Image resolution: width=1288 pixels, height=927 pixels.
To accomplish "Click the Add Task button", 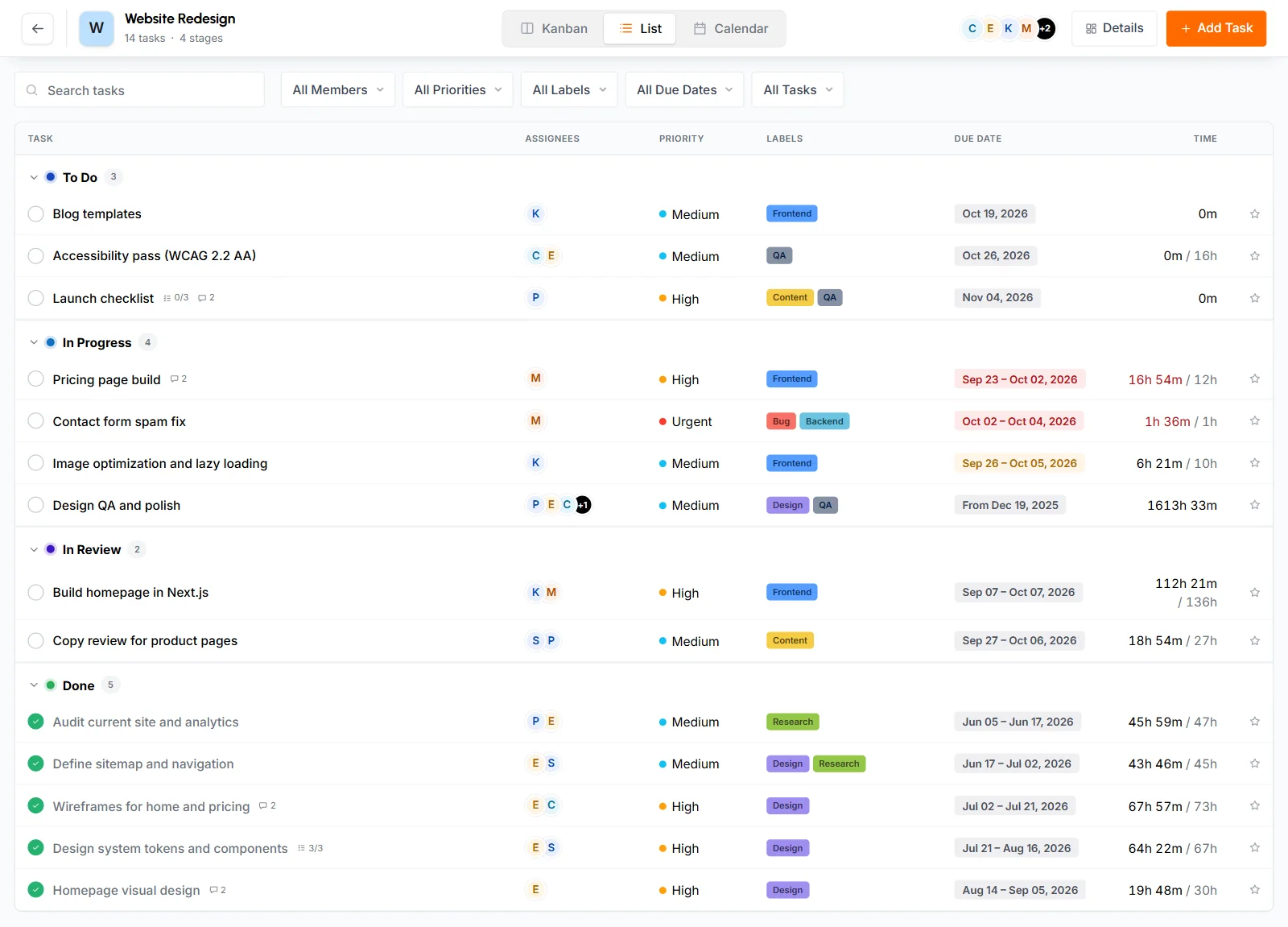I will pos(1216,28).
